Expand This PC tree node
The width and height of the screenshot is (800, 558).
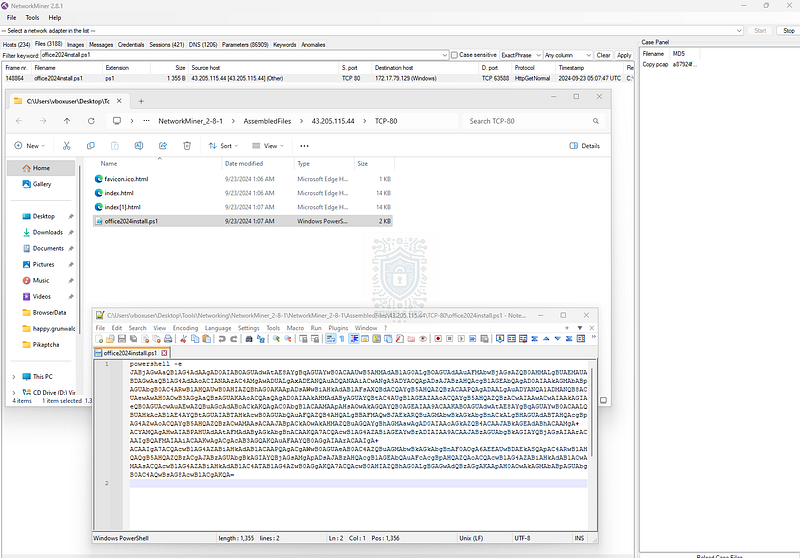pos(14,377)
